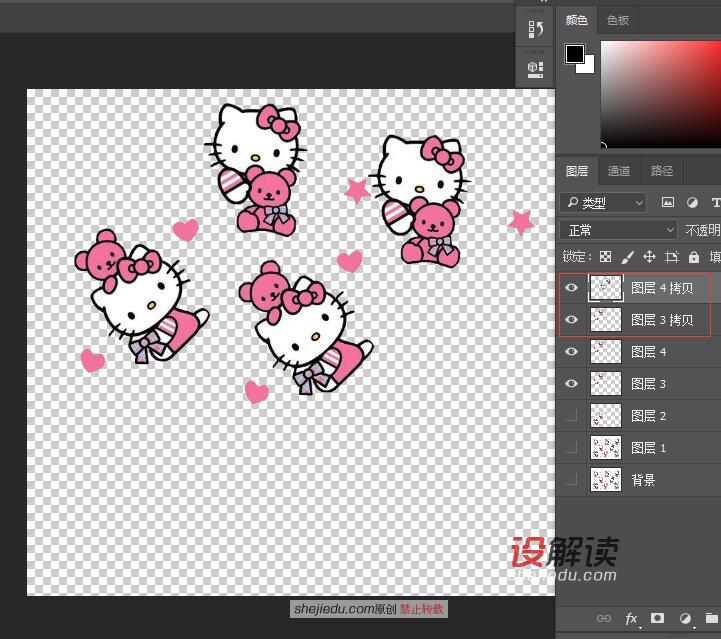Open the layer filter 类型 dropdown
Screen dimensions: 721x639
pyautogui.click(x=604, y=203)
